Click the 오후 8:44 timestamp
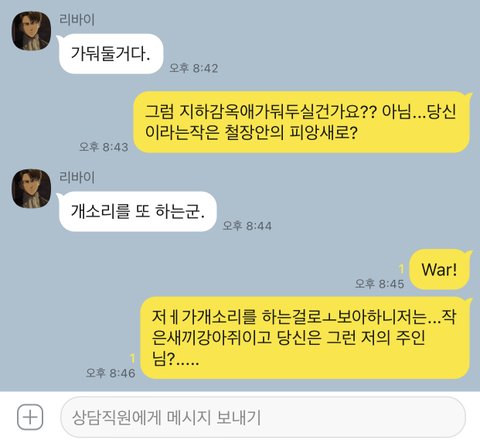This screenshot has width=480, height=443. pyautogui.click(x=247, y=226)
